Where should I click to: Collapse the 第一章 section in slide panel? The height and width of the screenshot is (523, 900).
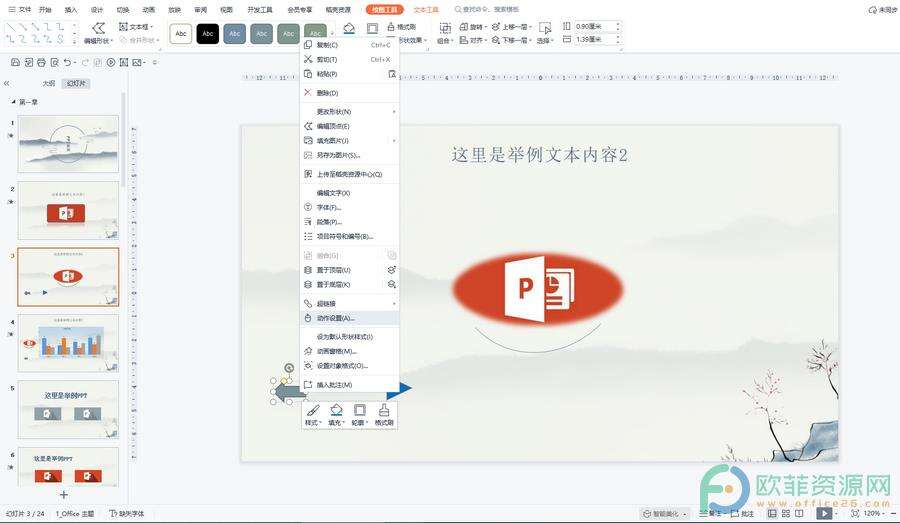[13, 102]
